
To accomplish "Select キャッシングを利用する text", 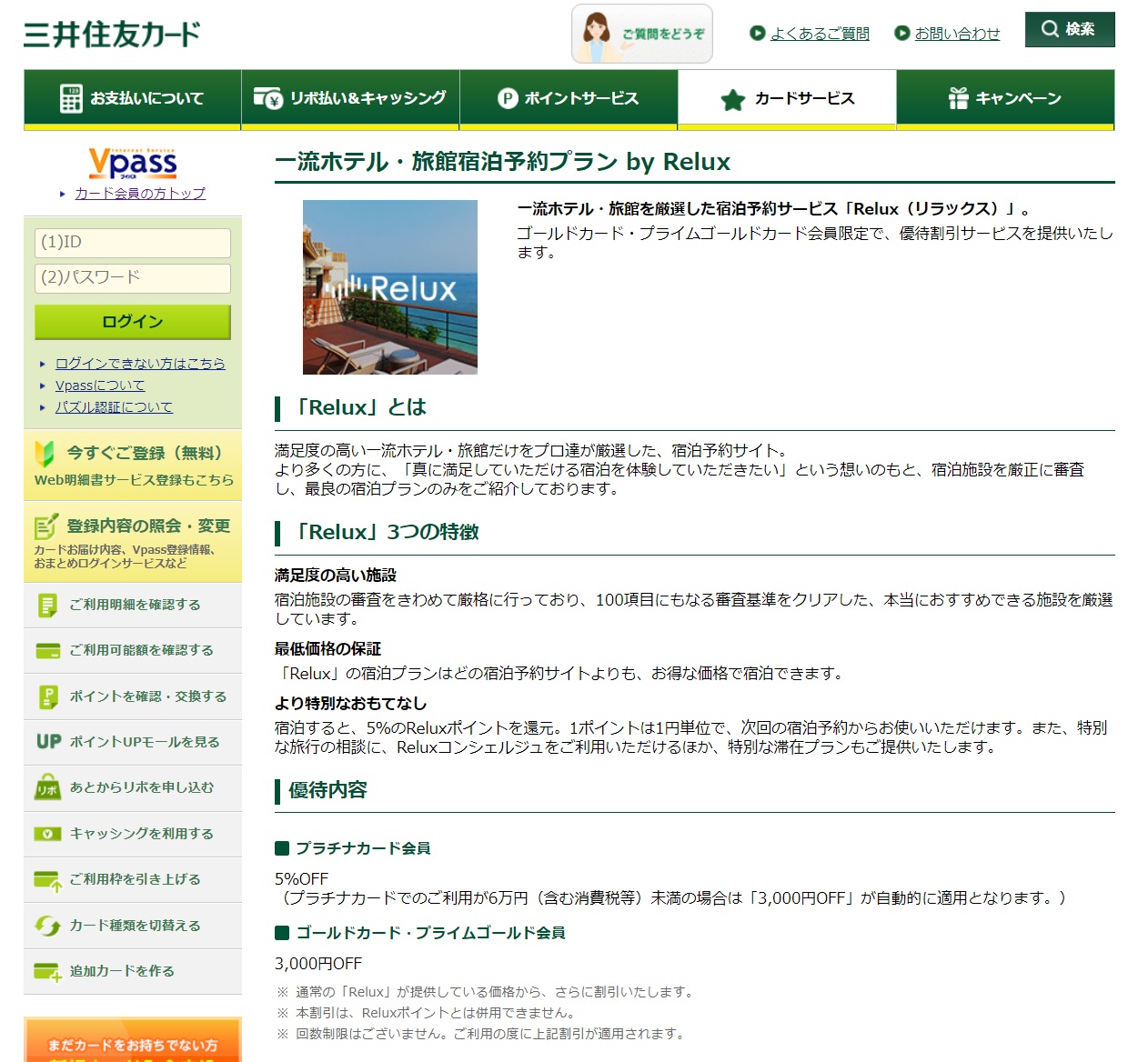I will point(142,834).
